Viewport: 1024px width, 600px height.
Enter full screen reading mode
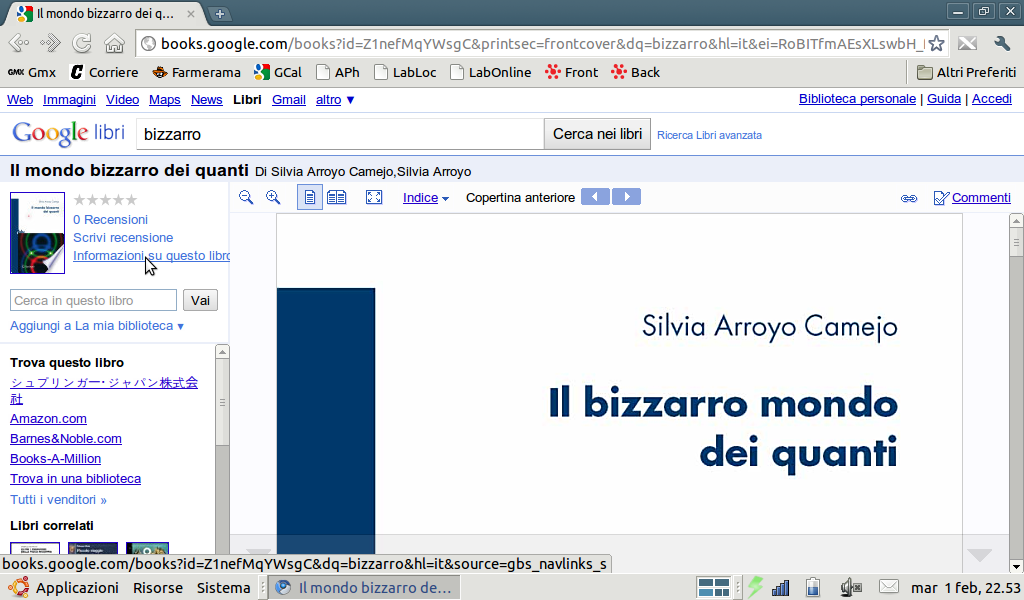374,197
